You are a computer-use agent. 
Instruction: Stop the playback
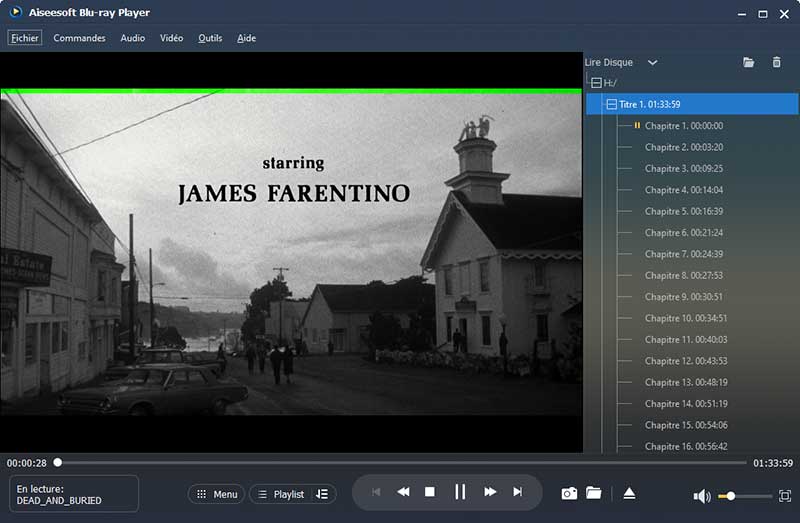pyautogui.click(x=430, y=492)
